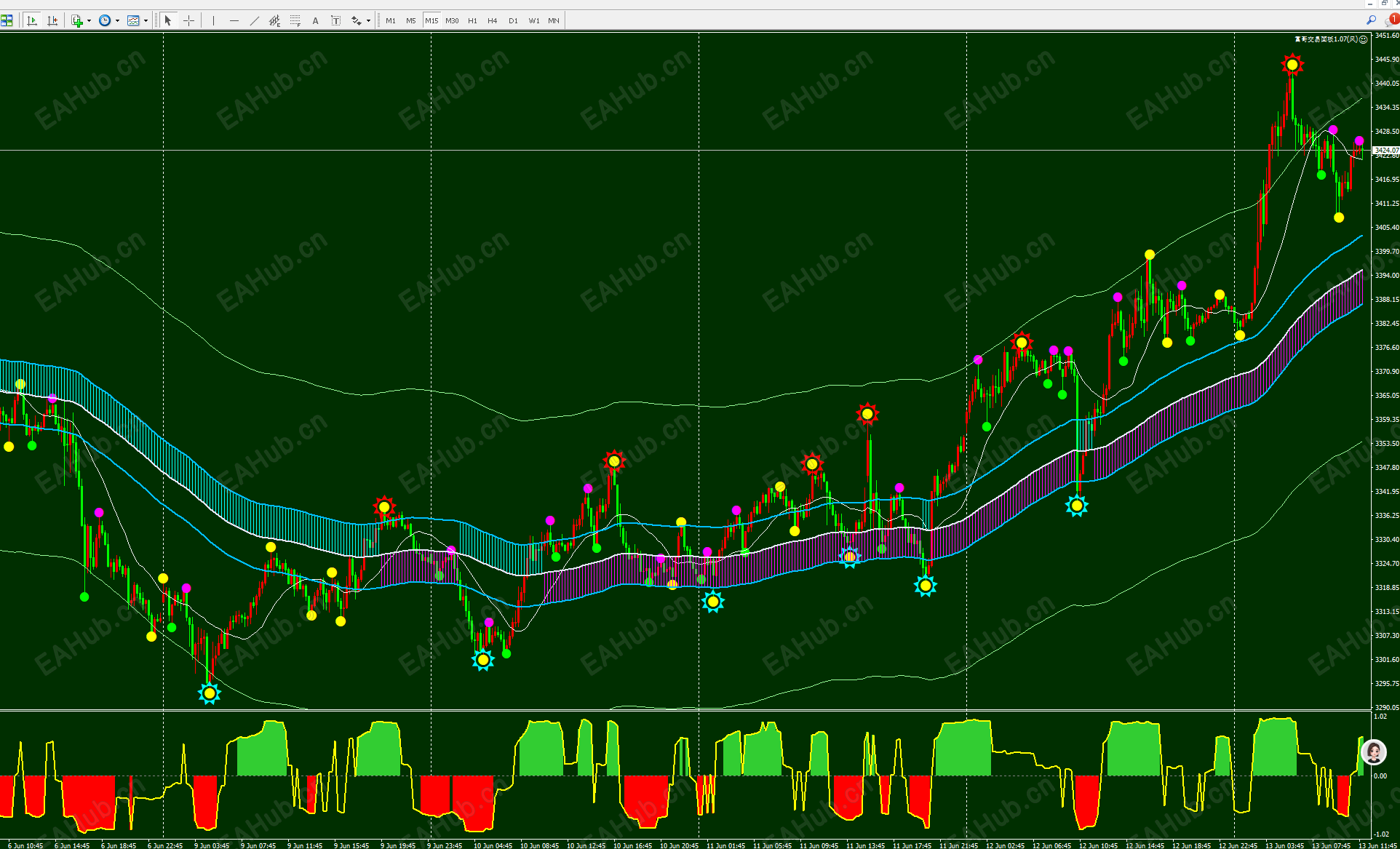Toggle chart auto scroll
The height and width of the screenshot is (849, 1400).
point(32,20)
